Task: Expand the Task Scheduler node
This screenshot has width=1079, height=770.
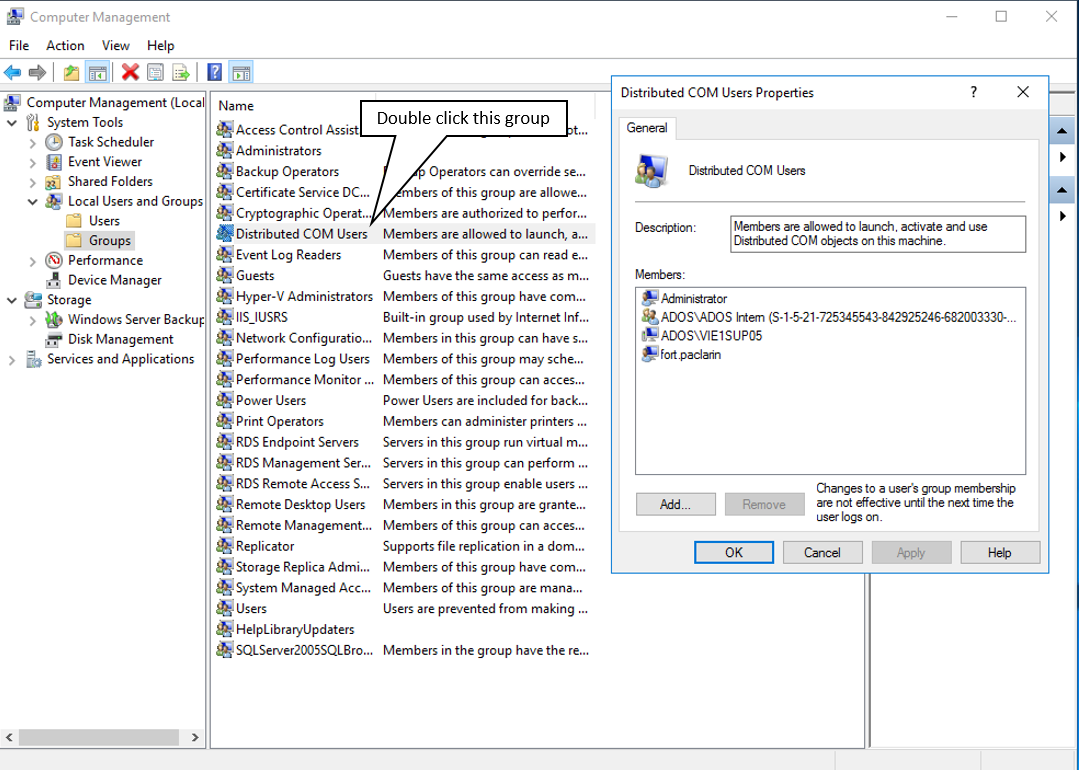Action: [33, 142]
